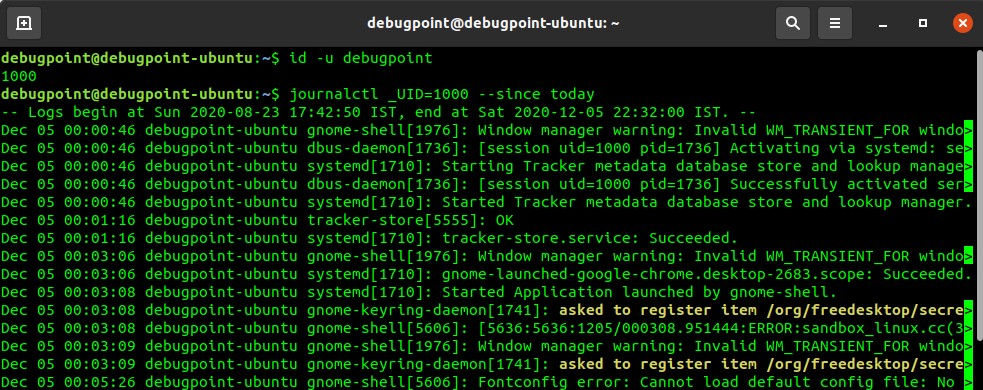Click the 'Logs begin at' header line
The width and height of the screenshot is (983, 390).
coord(378,113)
